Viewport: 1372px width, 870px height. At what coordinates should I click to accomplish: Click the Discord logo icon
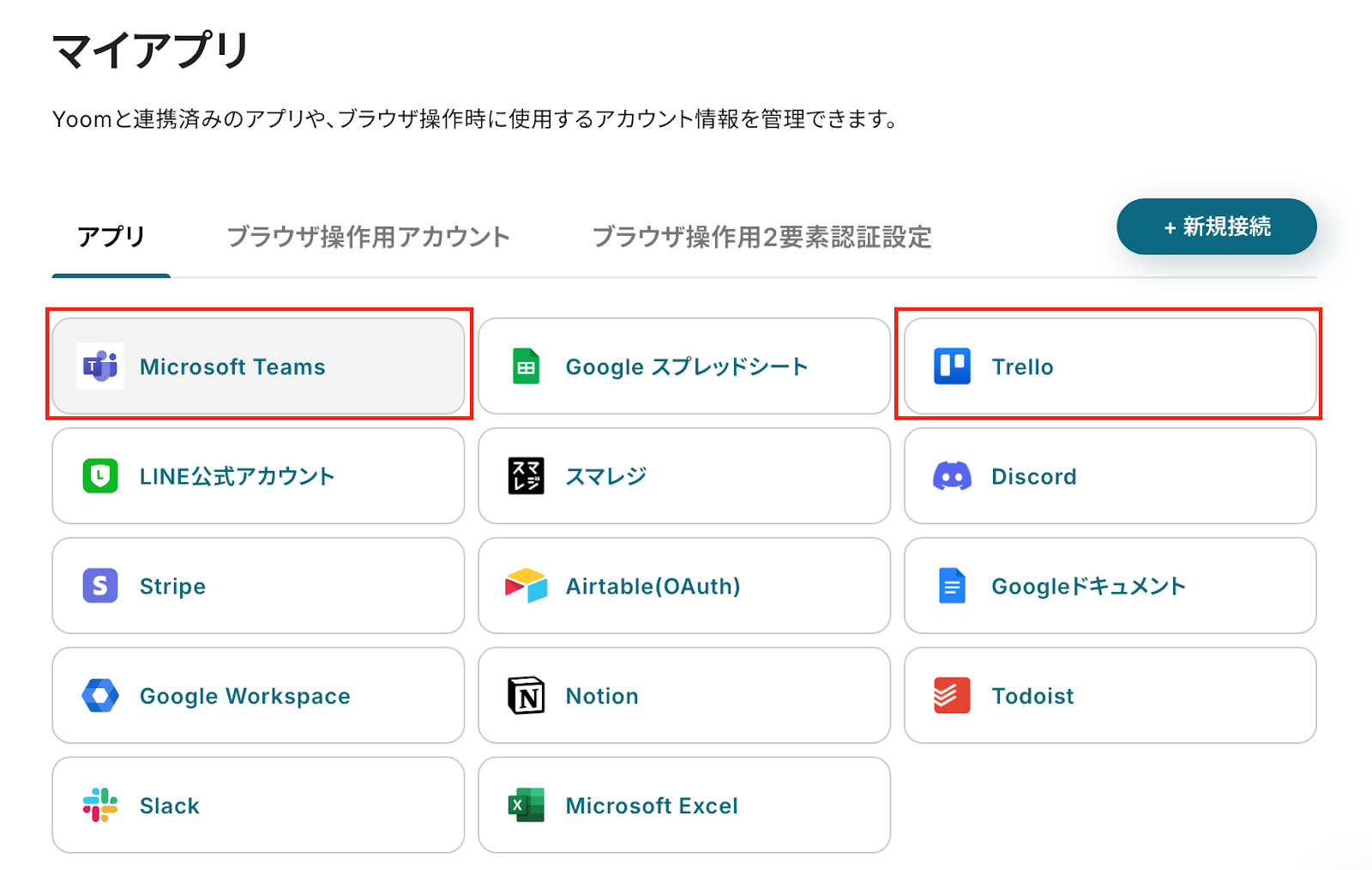tap(952, 476)
